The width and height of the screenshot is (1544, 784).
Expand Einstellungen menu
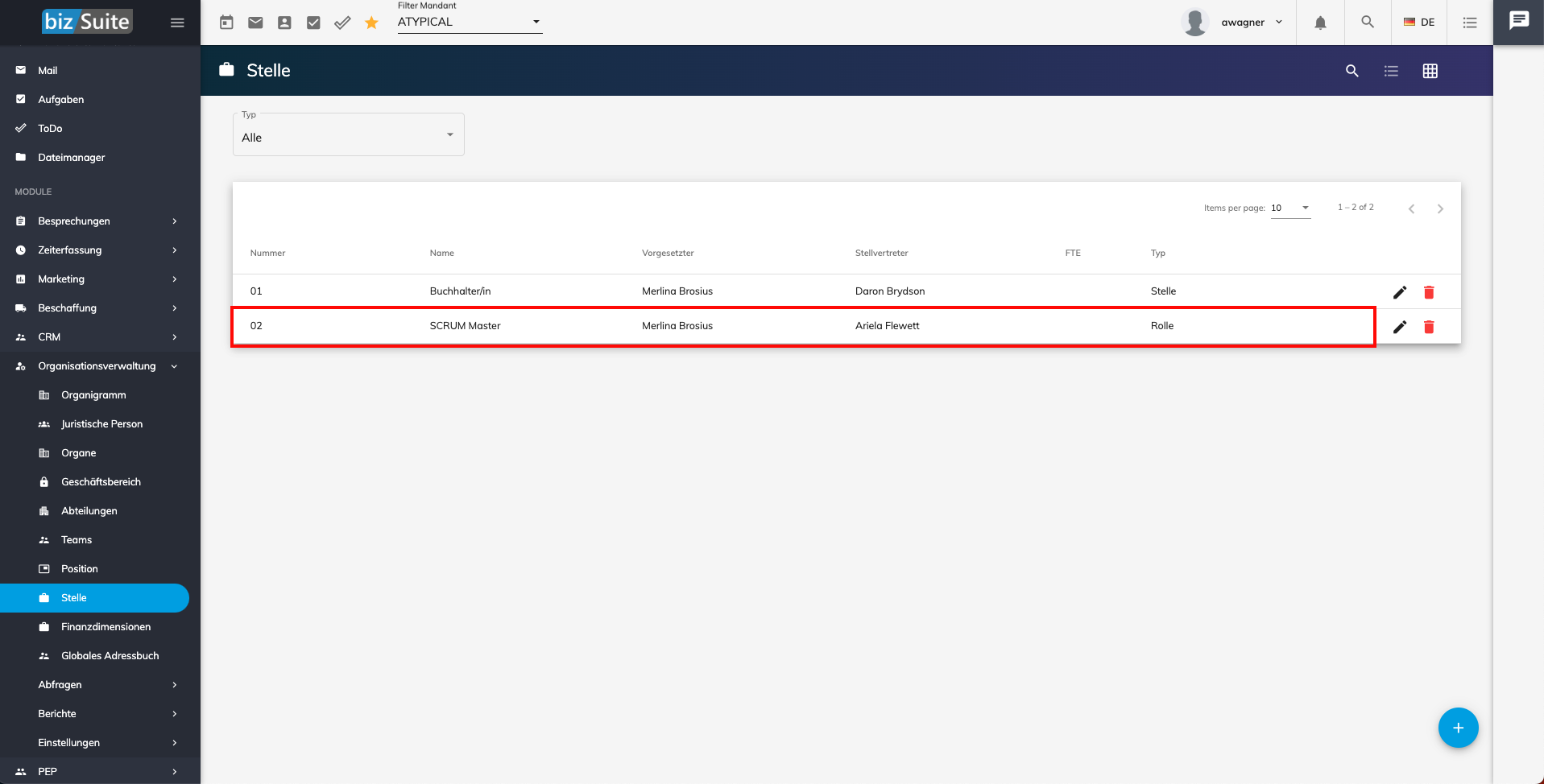click(x=100, y=743)
